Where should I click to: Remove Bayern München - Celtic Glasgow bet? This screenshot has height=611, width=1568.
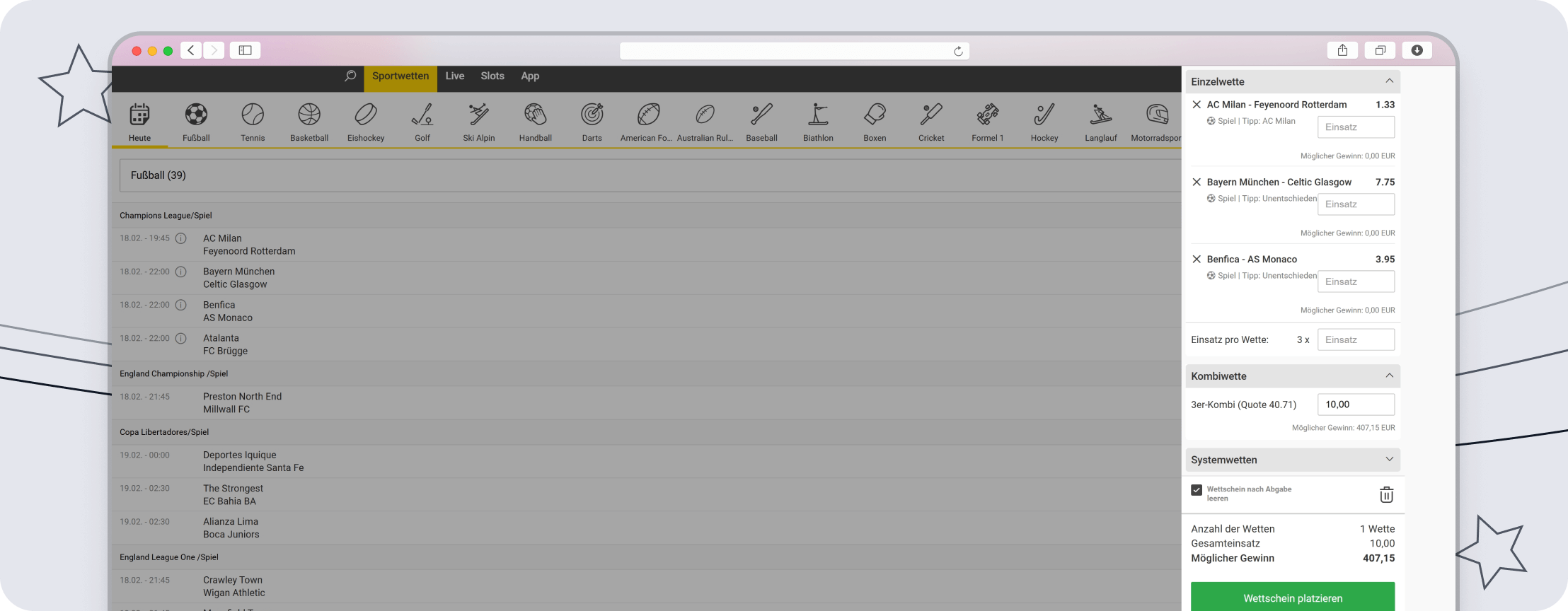[1197, 182]
